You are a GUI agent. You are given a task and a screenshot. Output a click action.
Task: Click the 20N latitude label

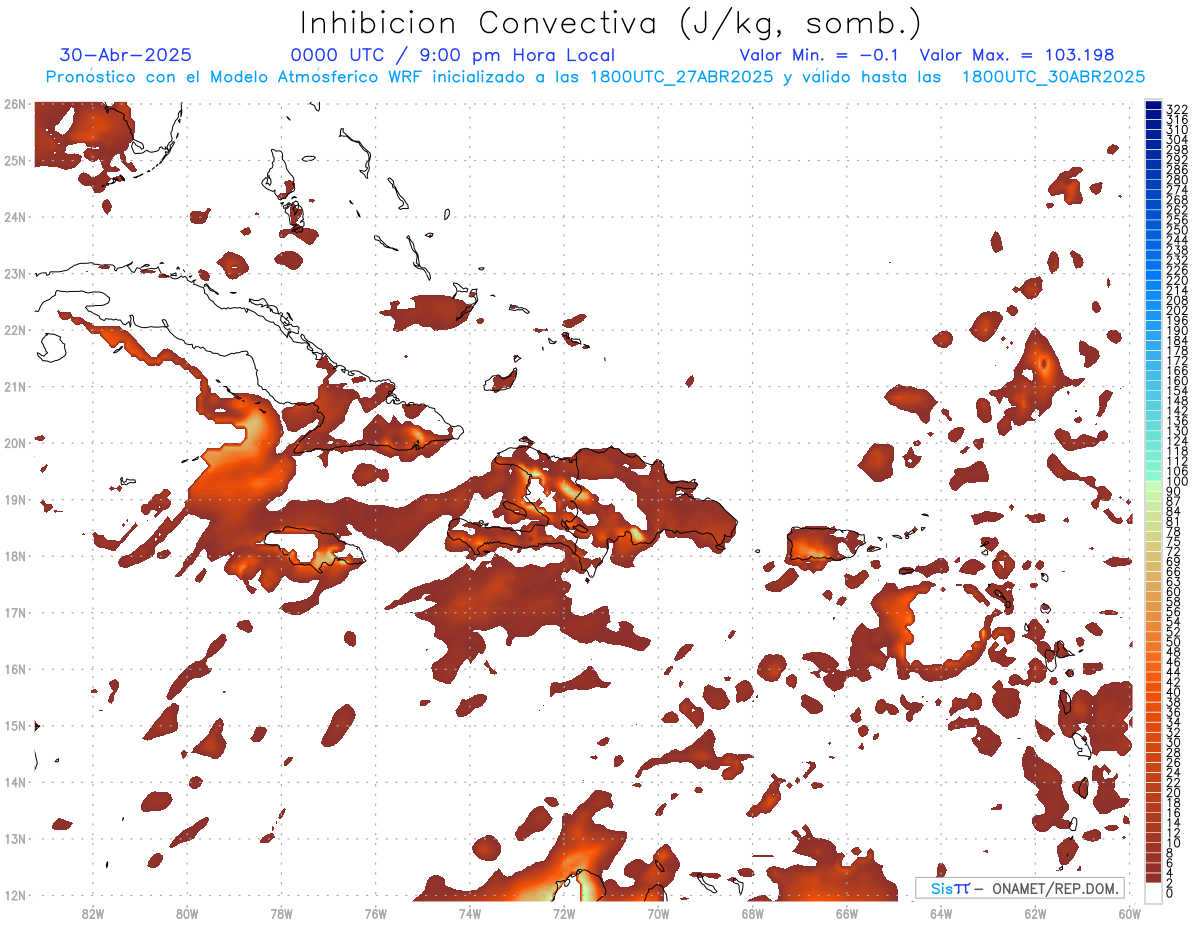tap(15, 443)
